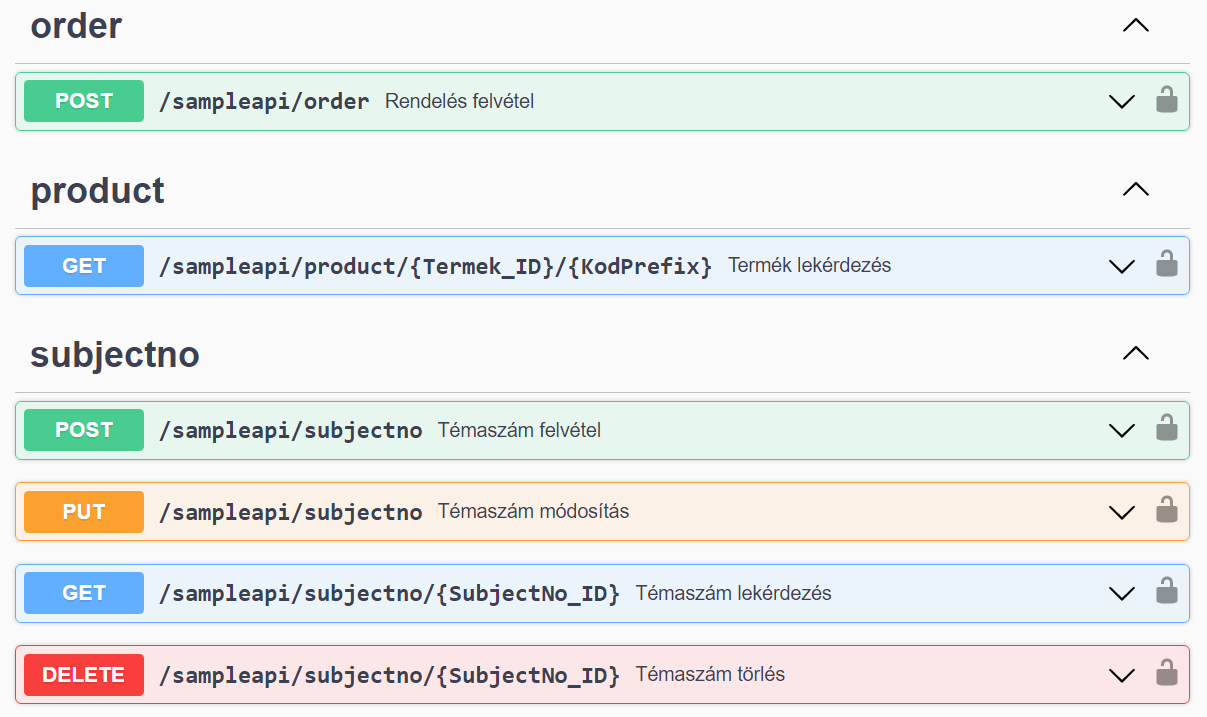
Task: Click the Témaszám felvétel description
Action: pyautogui.click(x=519, y=430)
